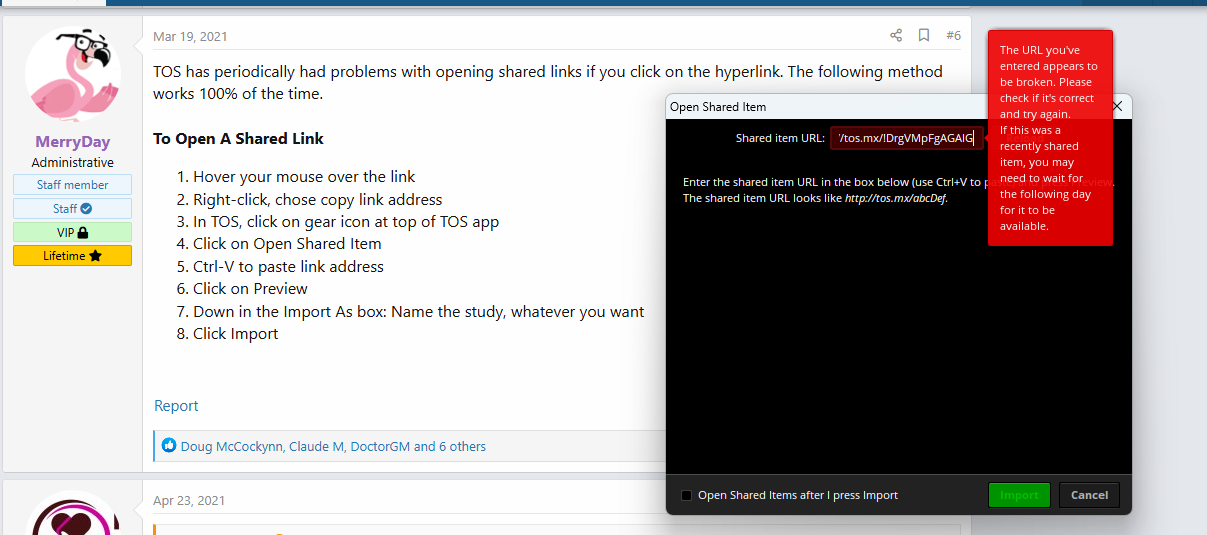Click the Apr 23, 2021 post date
Screen dimensions: 1207x535
click(x=189, y=501)
